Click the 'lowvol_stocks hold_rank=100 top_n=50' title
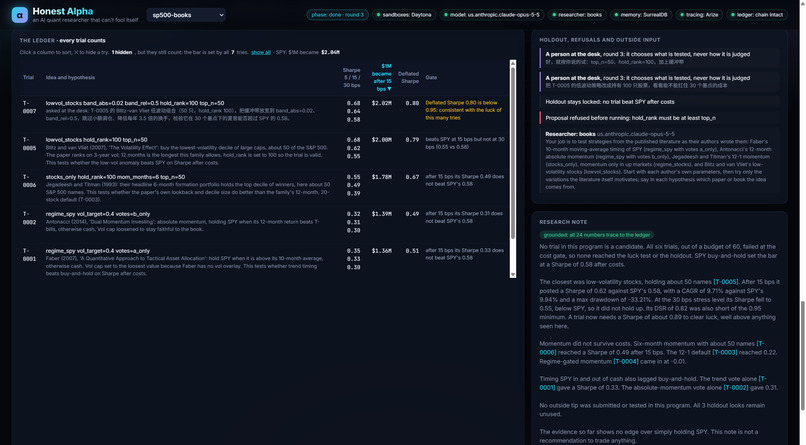The height and width of the screenshot is (445, 806). point(97,140)
